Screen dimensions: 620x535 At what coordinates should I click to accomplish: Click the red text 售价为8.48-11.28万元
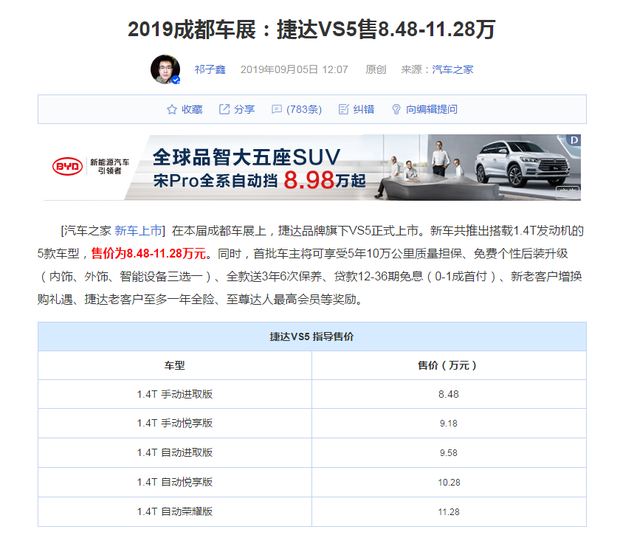pos(149,253)
